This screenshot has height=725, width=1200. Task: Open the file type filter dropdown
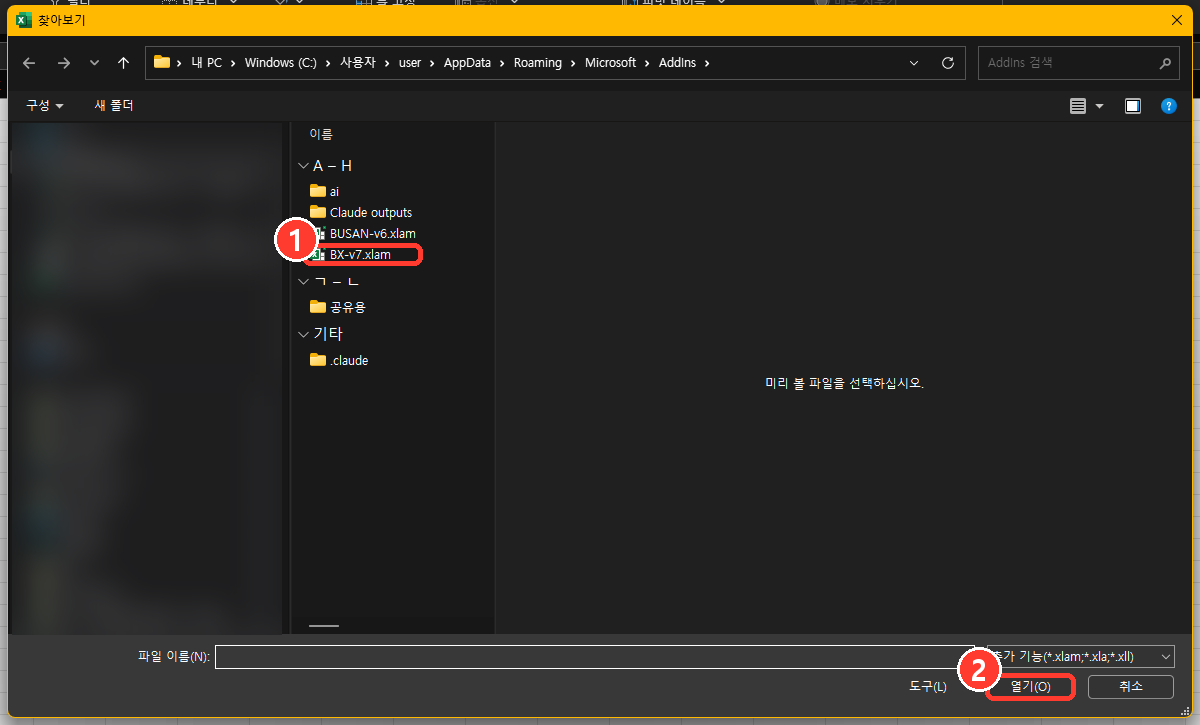pos(1081,657)
